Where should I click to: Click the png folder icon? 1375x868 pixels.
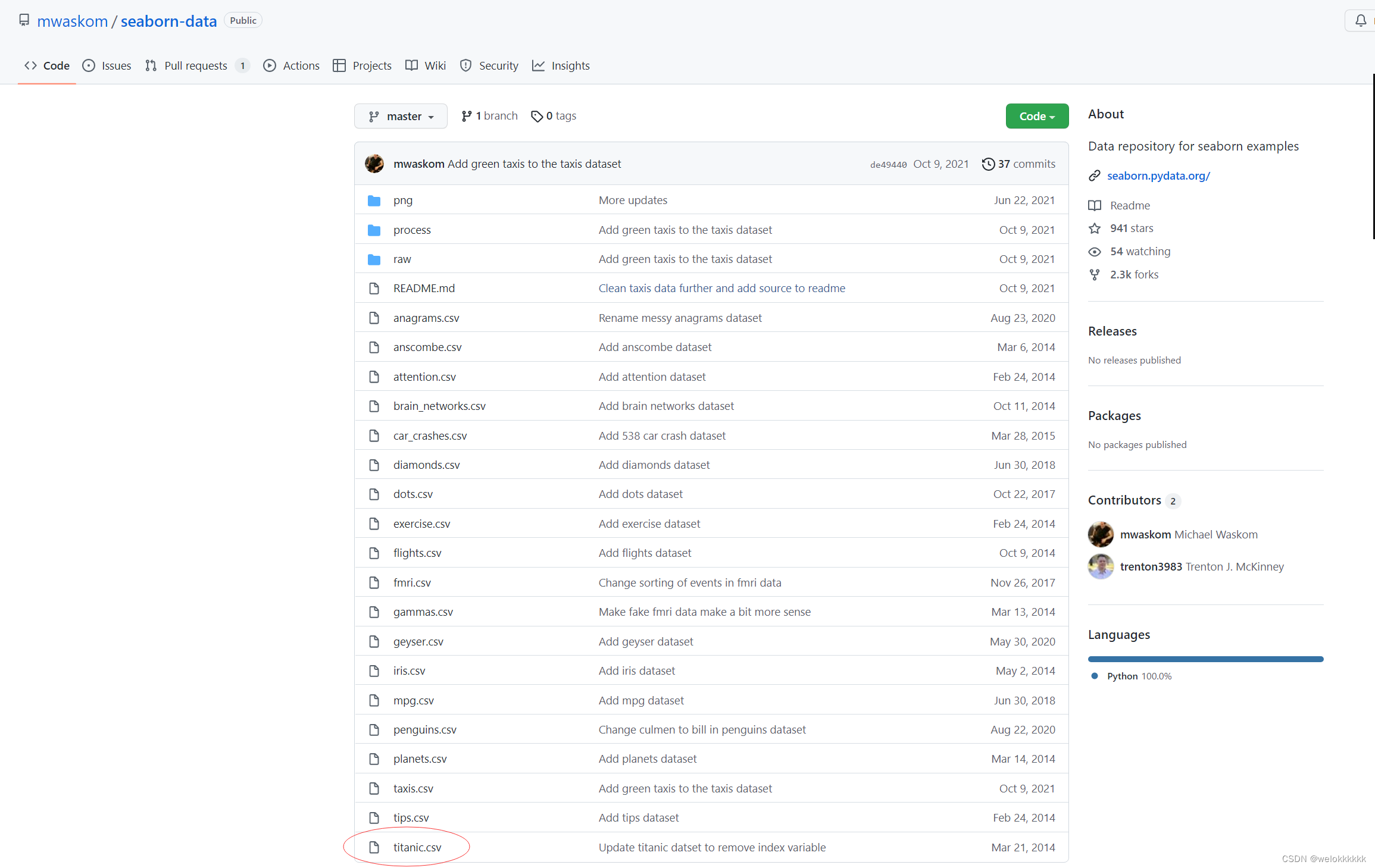click(x=374, y=200)
